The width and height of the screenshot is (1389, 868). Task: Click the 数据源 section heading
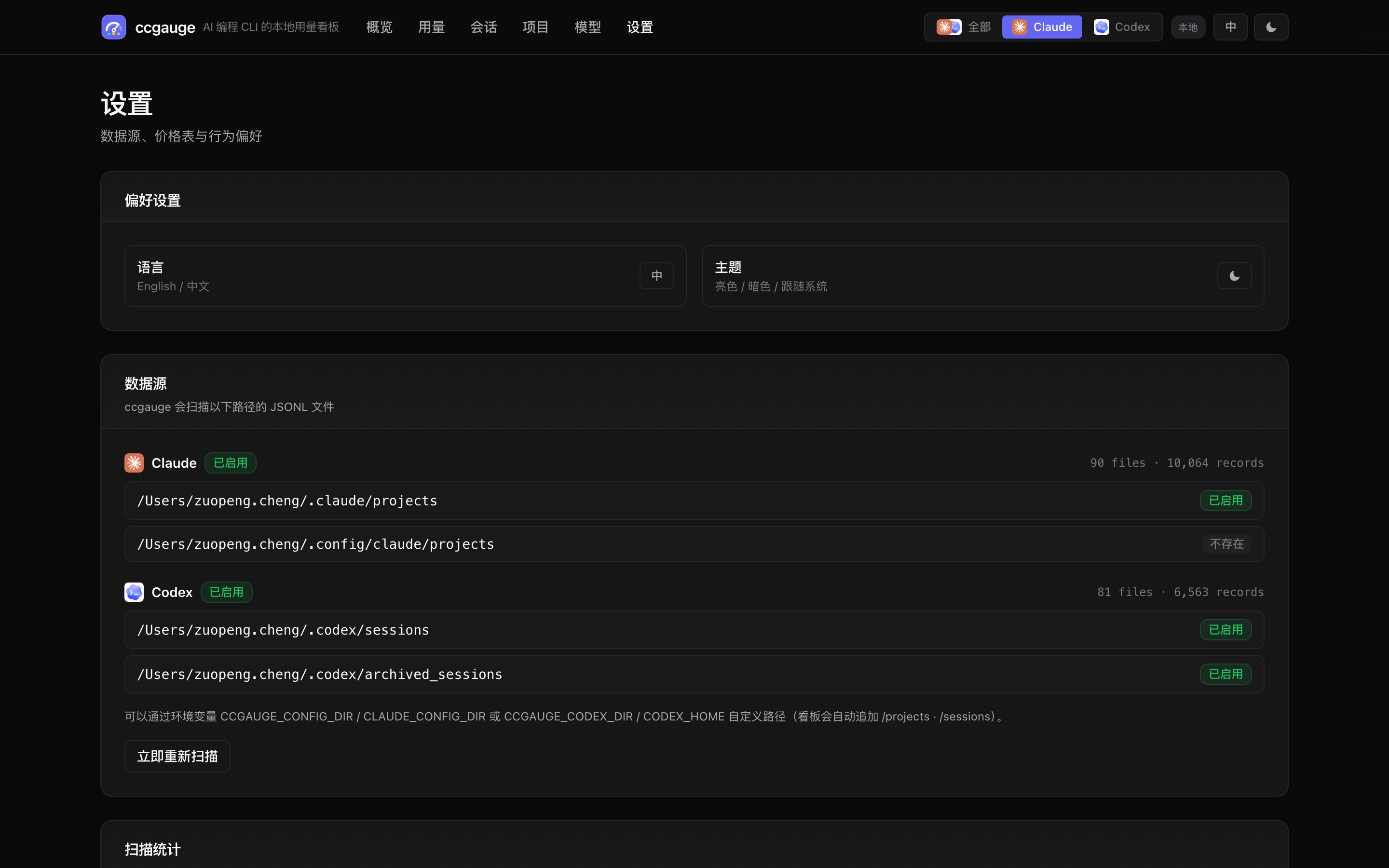pos(146,383)
